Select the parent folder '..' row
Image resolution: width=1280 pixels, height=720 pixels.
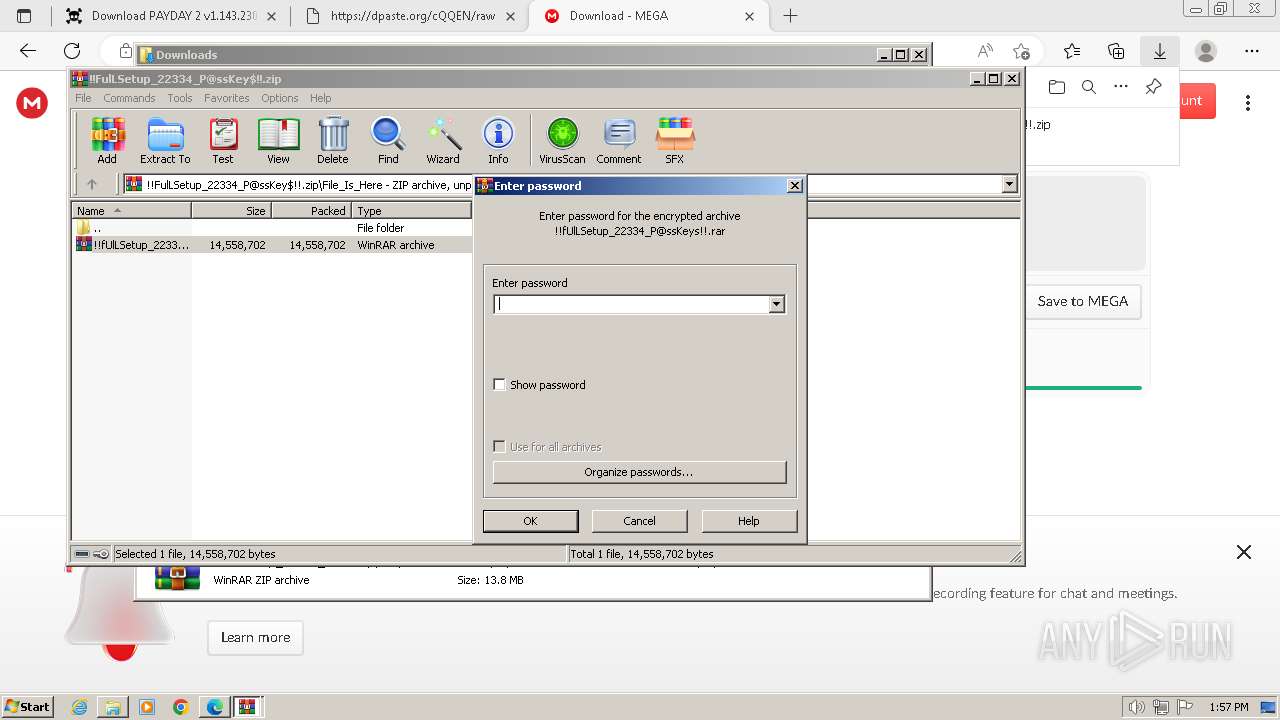click(272, 228)
